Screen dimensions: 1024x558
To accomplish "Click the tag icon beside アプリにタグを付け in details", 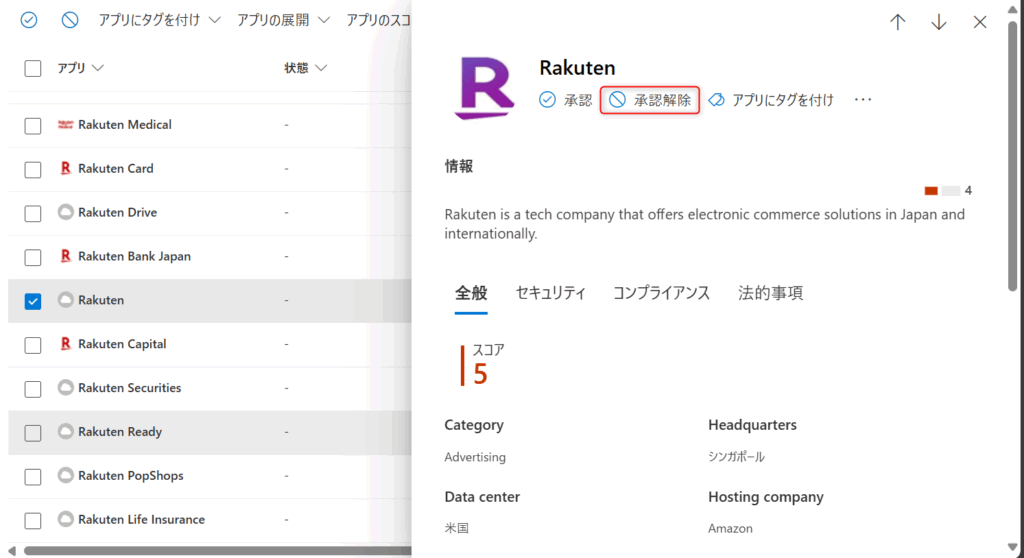I will [x=716, y=100].
